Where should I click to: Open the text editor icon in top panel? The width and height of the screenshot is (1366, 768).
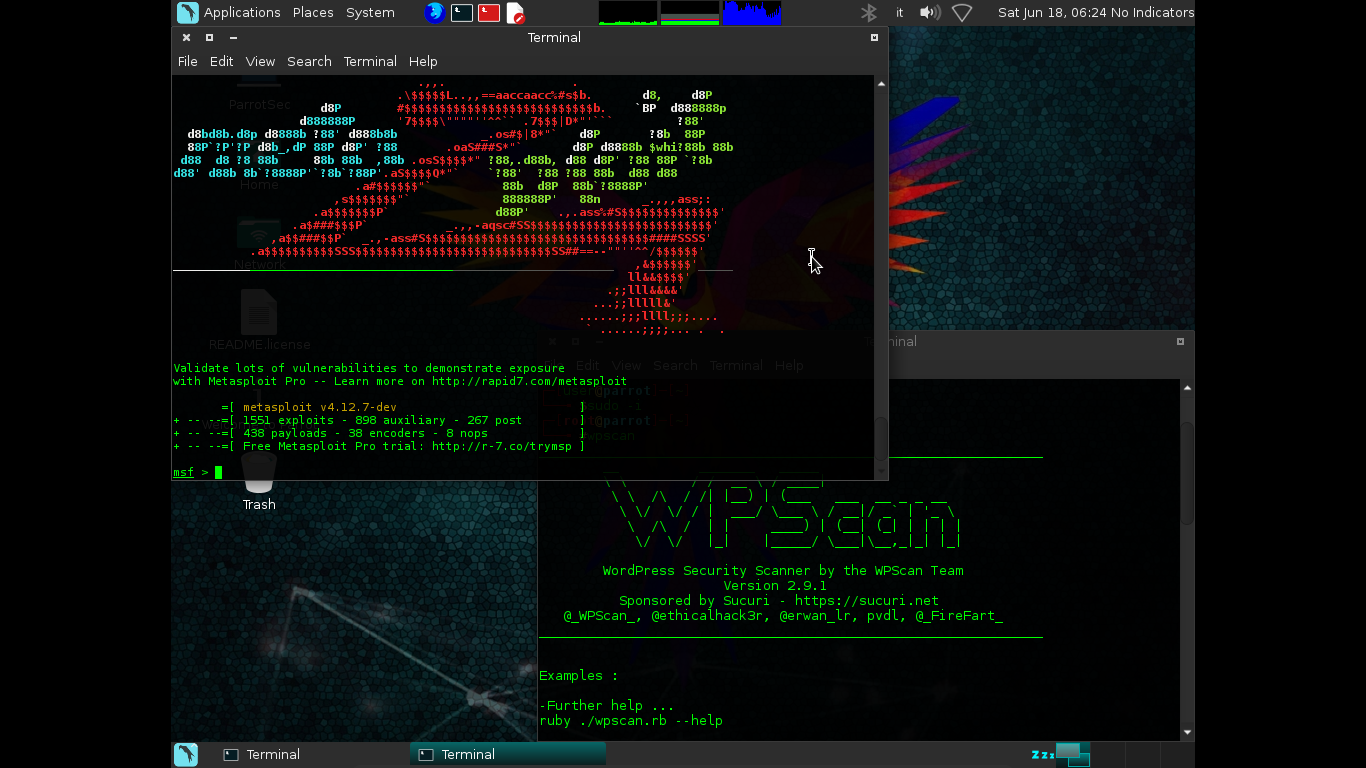click(x=517, y=12)
